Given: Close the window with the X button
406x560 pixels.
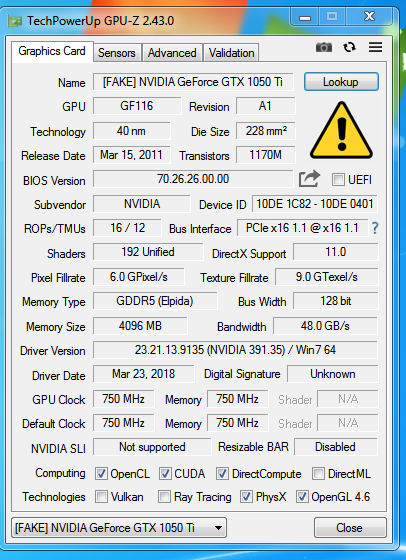Looking at the screenshot, I should (x=369, y=17).
